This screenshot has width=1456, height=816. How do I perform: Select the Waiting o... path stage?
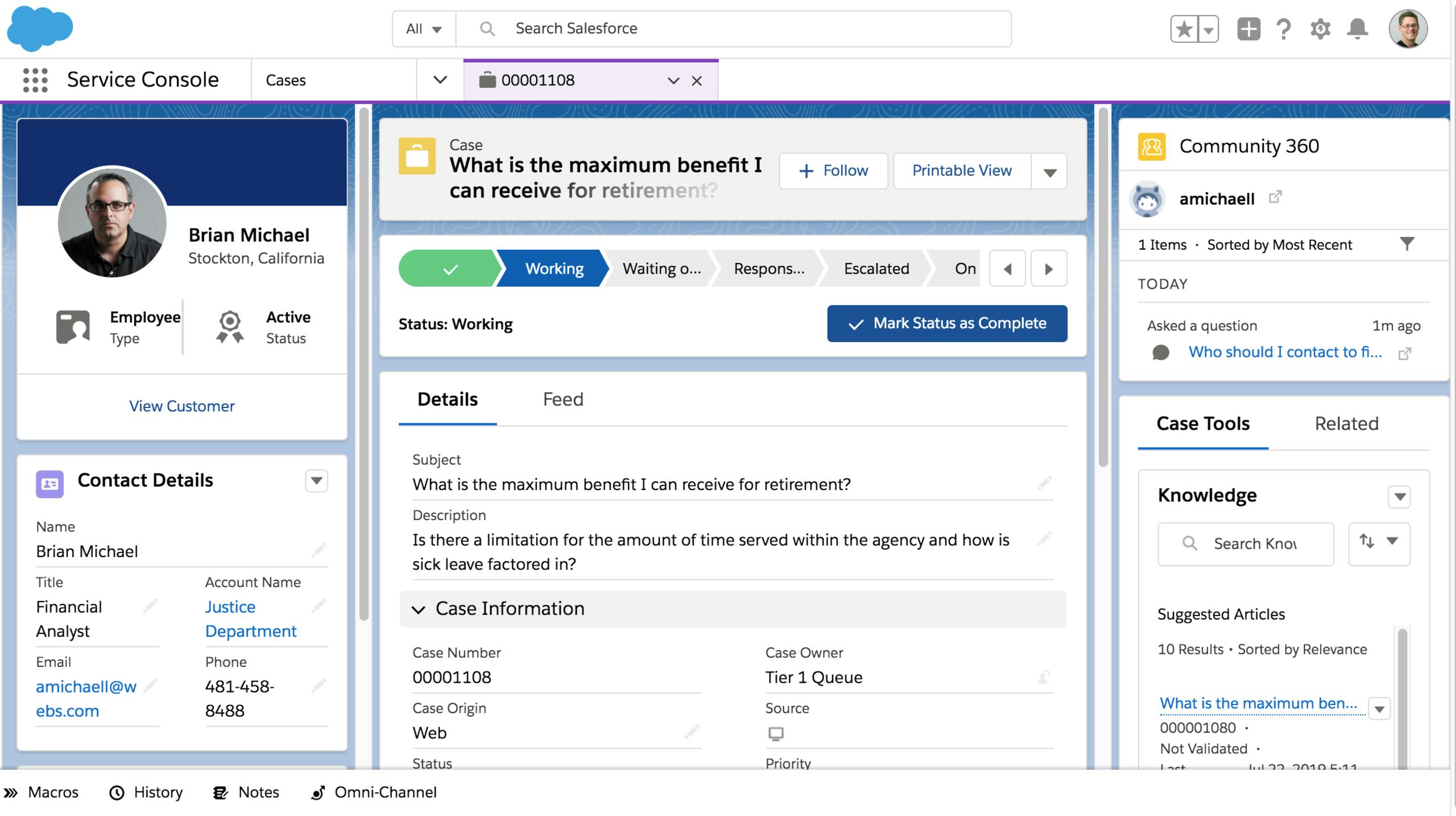[x=661, y=269]
